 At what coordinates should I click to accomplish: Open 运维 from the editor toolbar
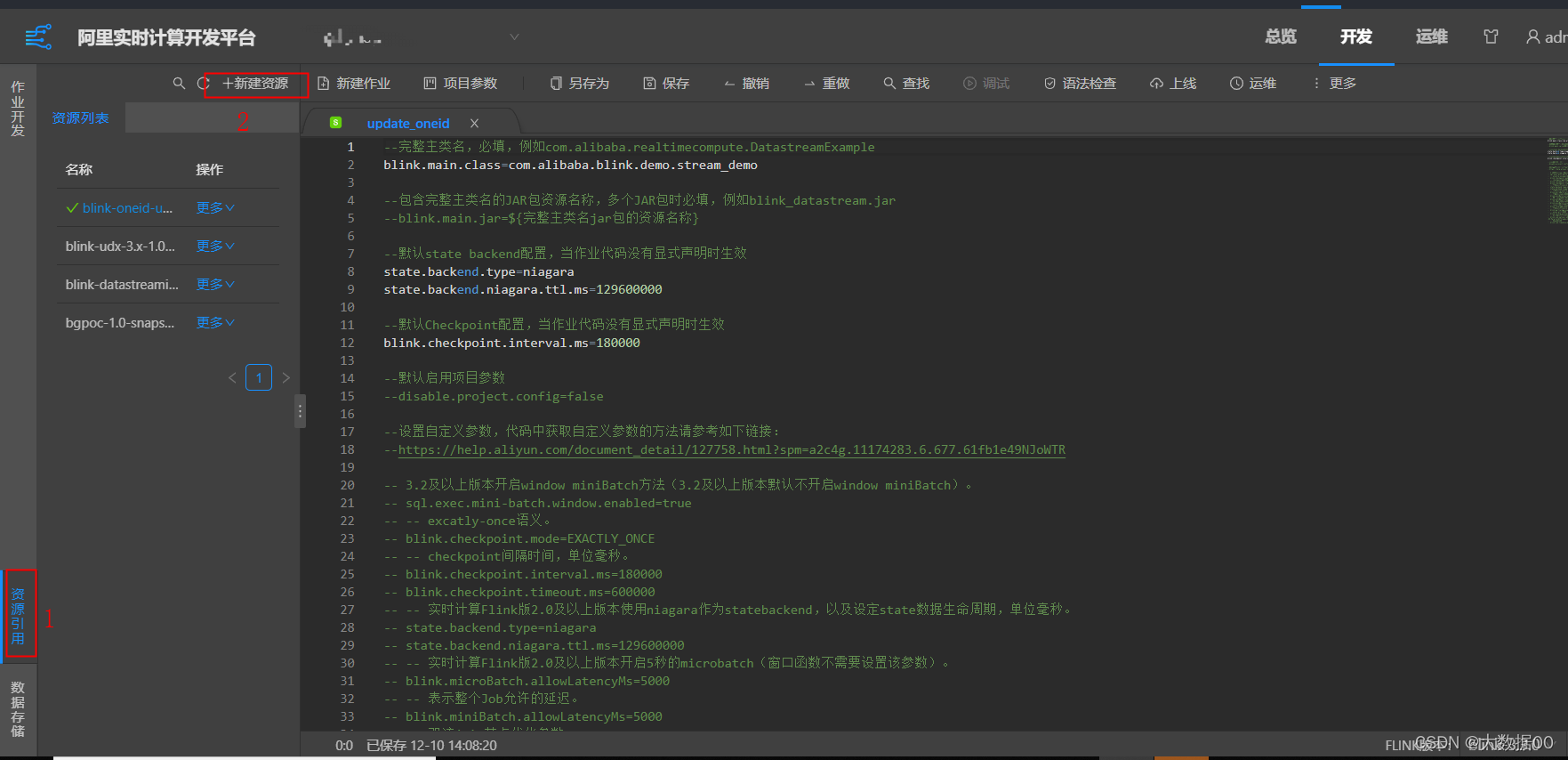pyautogui.click(x=1253, y=83)
